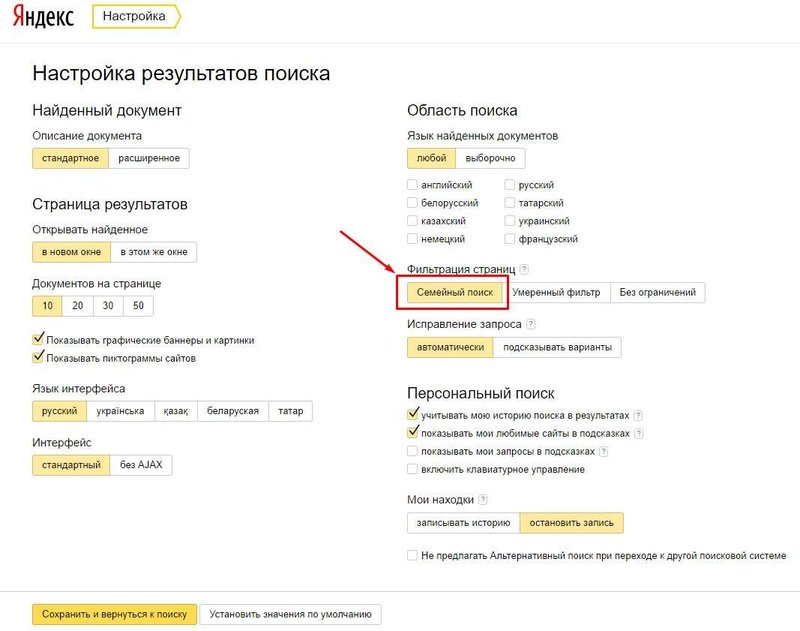Set 50 documents per page
The width and height of the screenshot is (800, 631).
click(139, 306)
